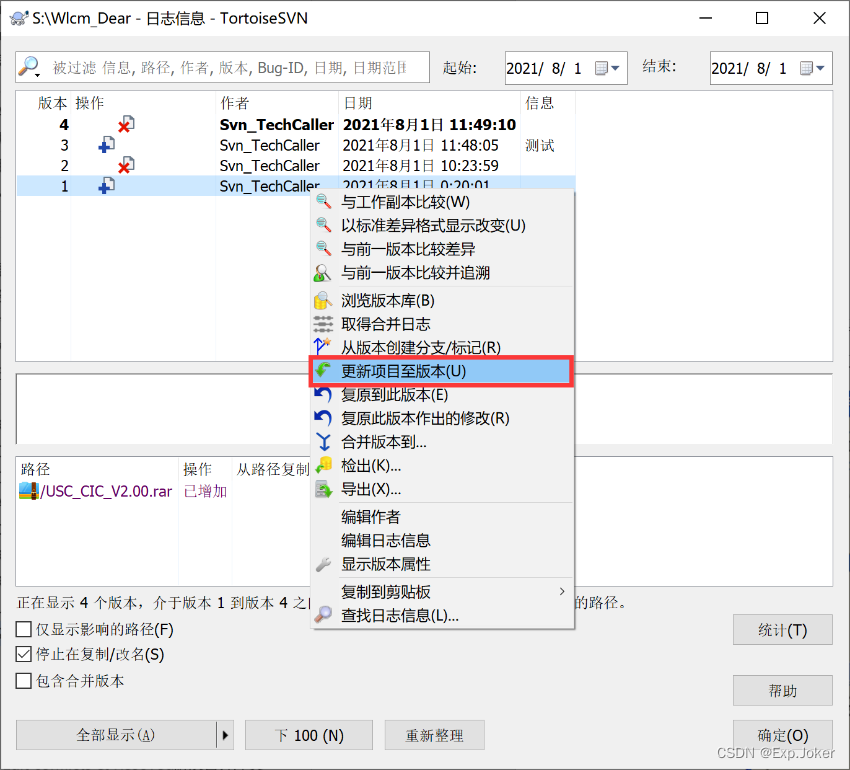Image resolution: width=850 pixels, height=770 pixels.
Task: Uncheck 停止在复制/改名(S) checkbox
Action: pos(23,654)
